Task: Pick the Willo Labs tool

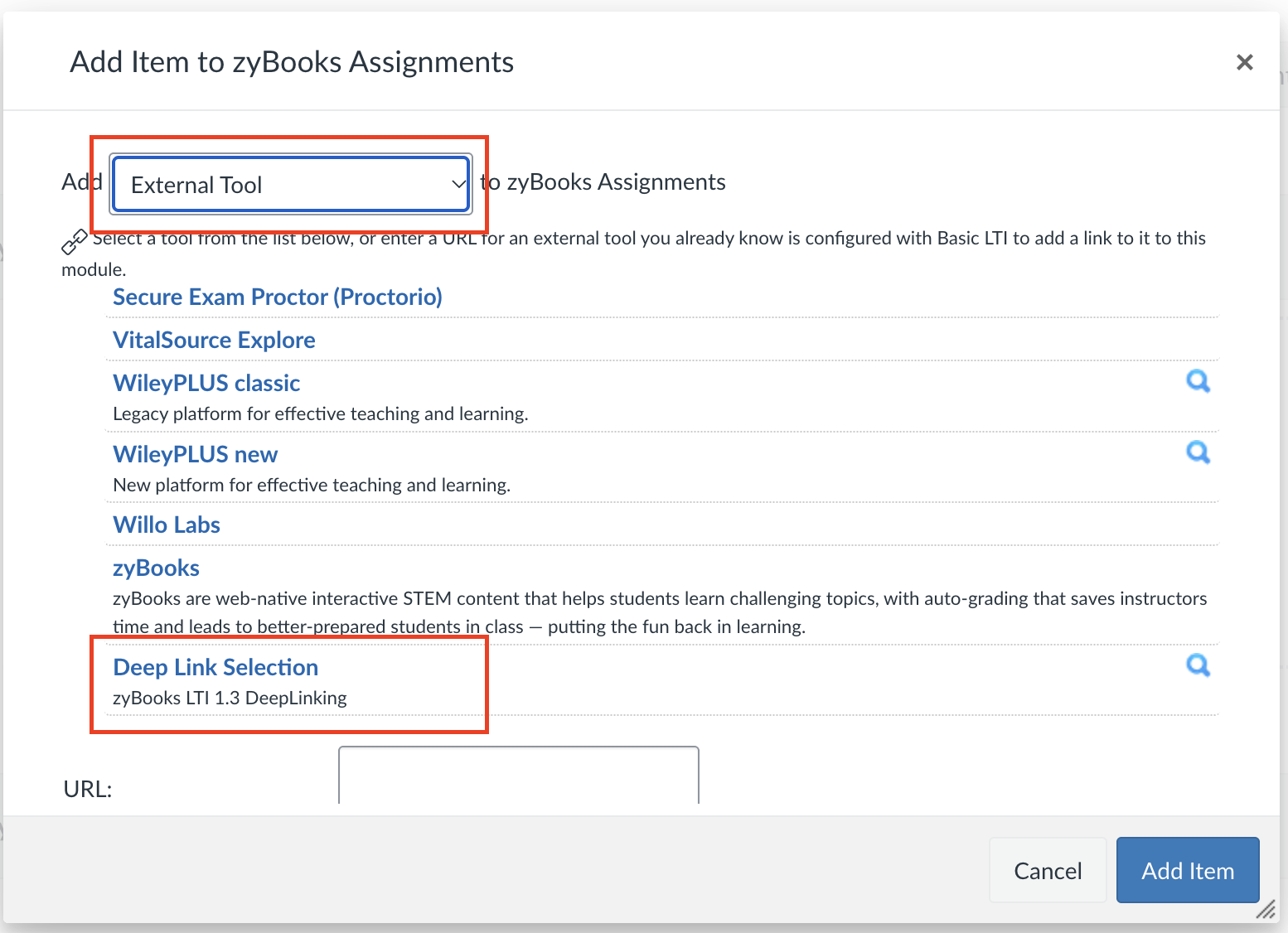Action: pyautogui.click(x=166, y=525)
